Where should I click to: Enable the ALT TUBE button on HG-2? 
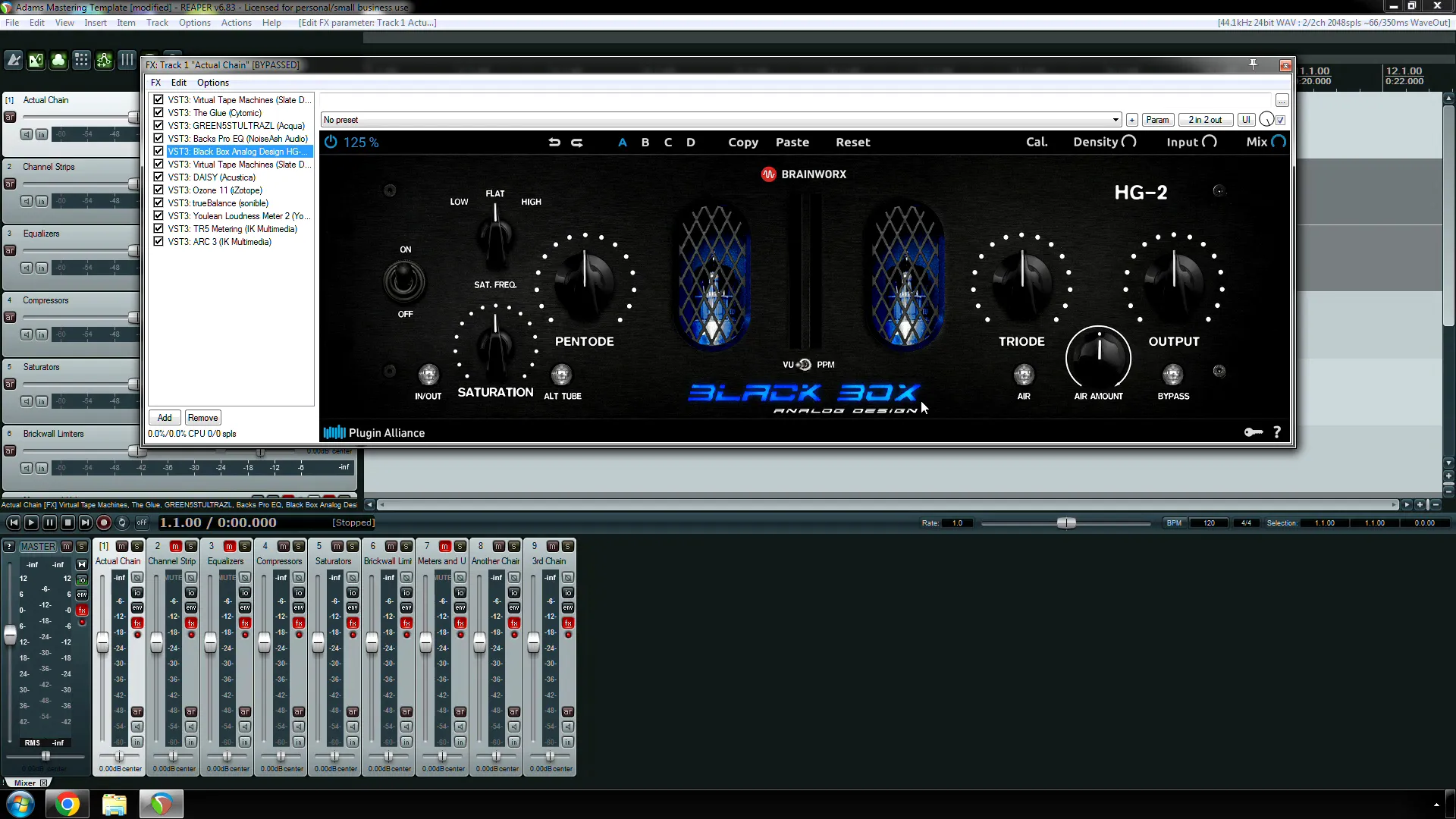pyautogui.click(x=561, y=374)
